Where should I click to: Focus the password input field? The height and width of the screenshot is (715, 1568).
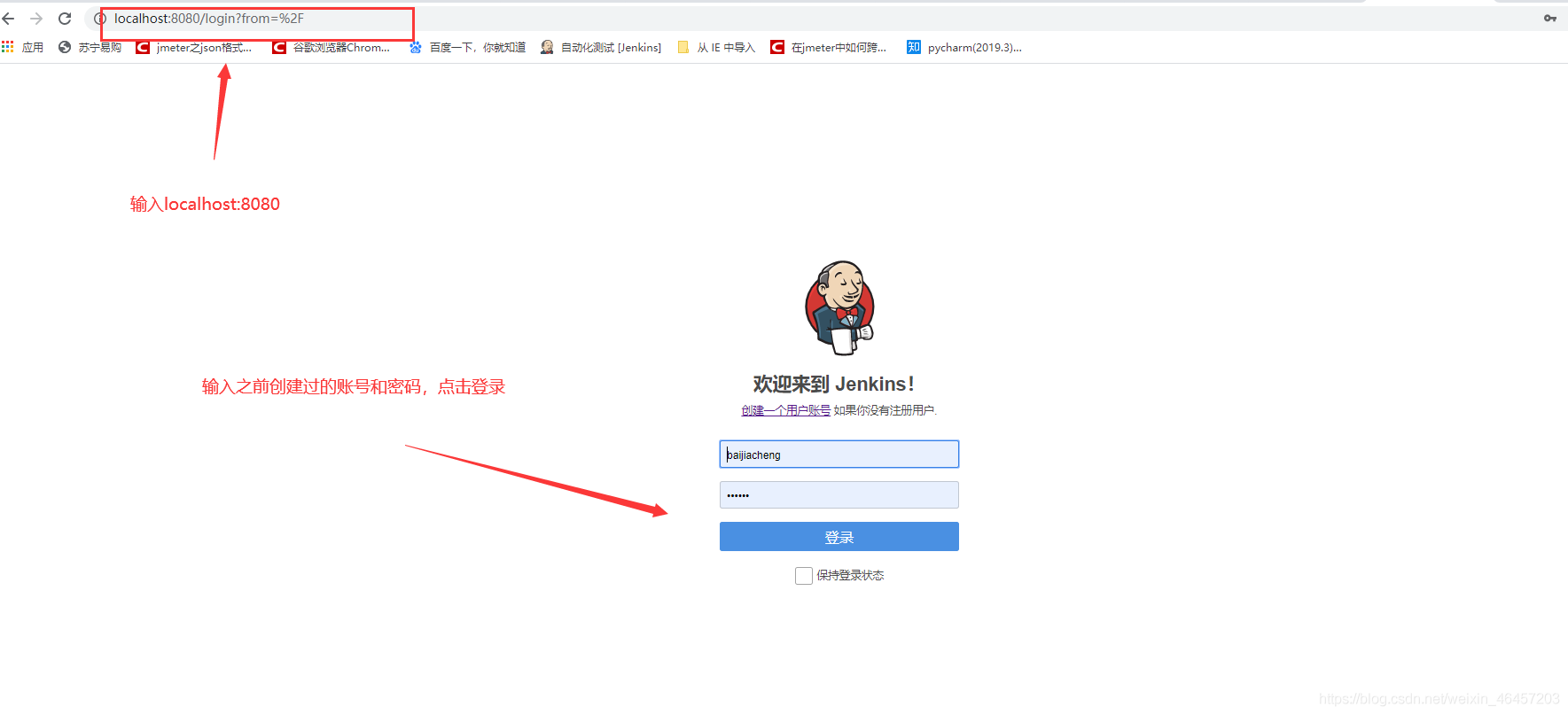coord(839,494)
